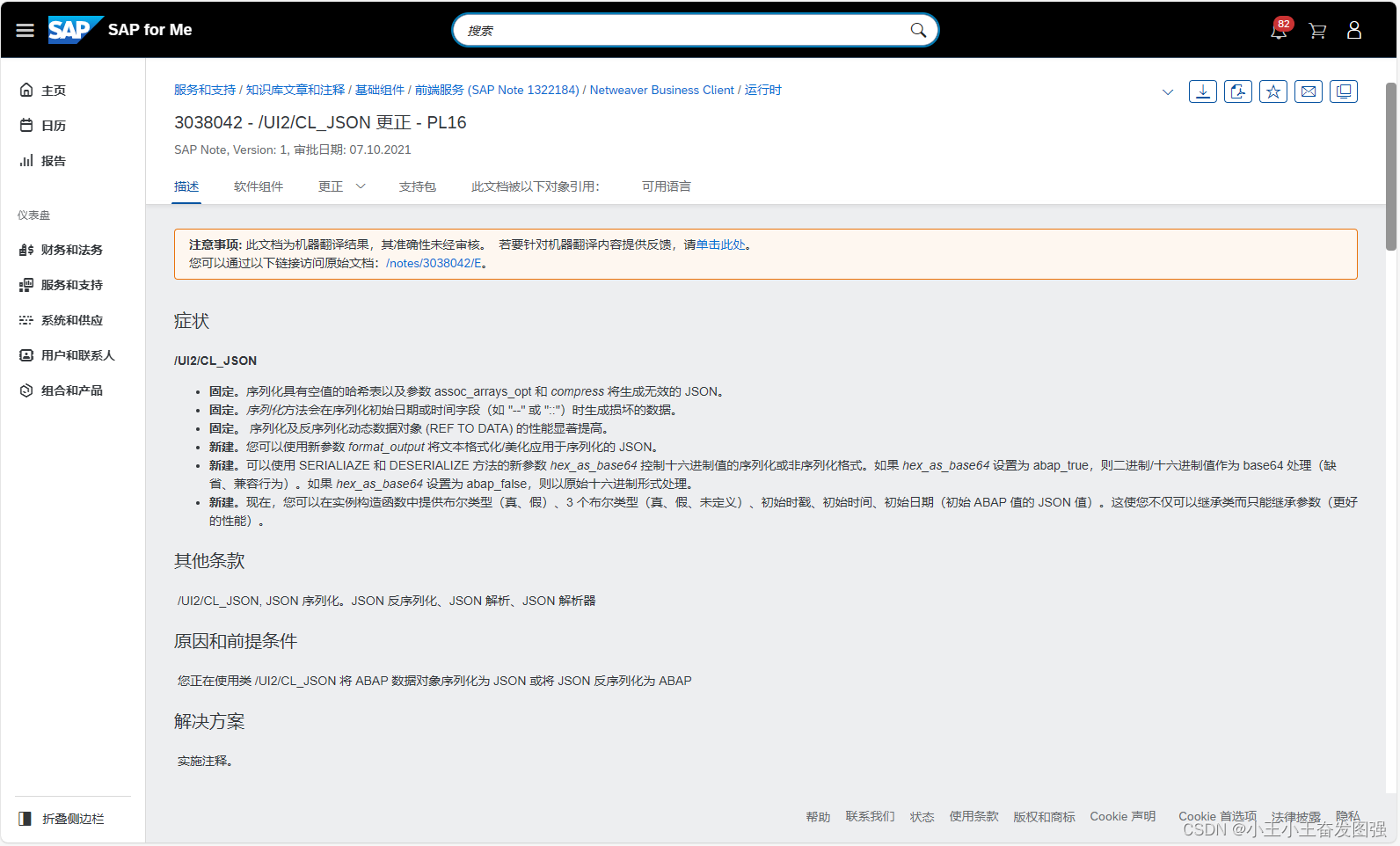Viewport: 1400px width, 846px height.
Task: Click the SAP for Me title
Action: [149, 30]
